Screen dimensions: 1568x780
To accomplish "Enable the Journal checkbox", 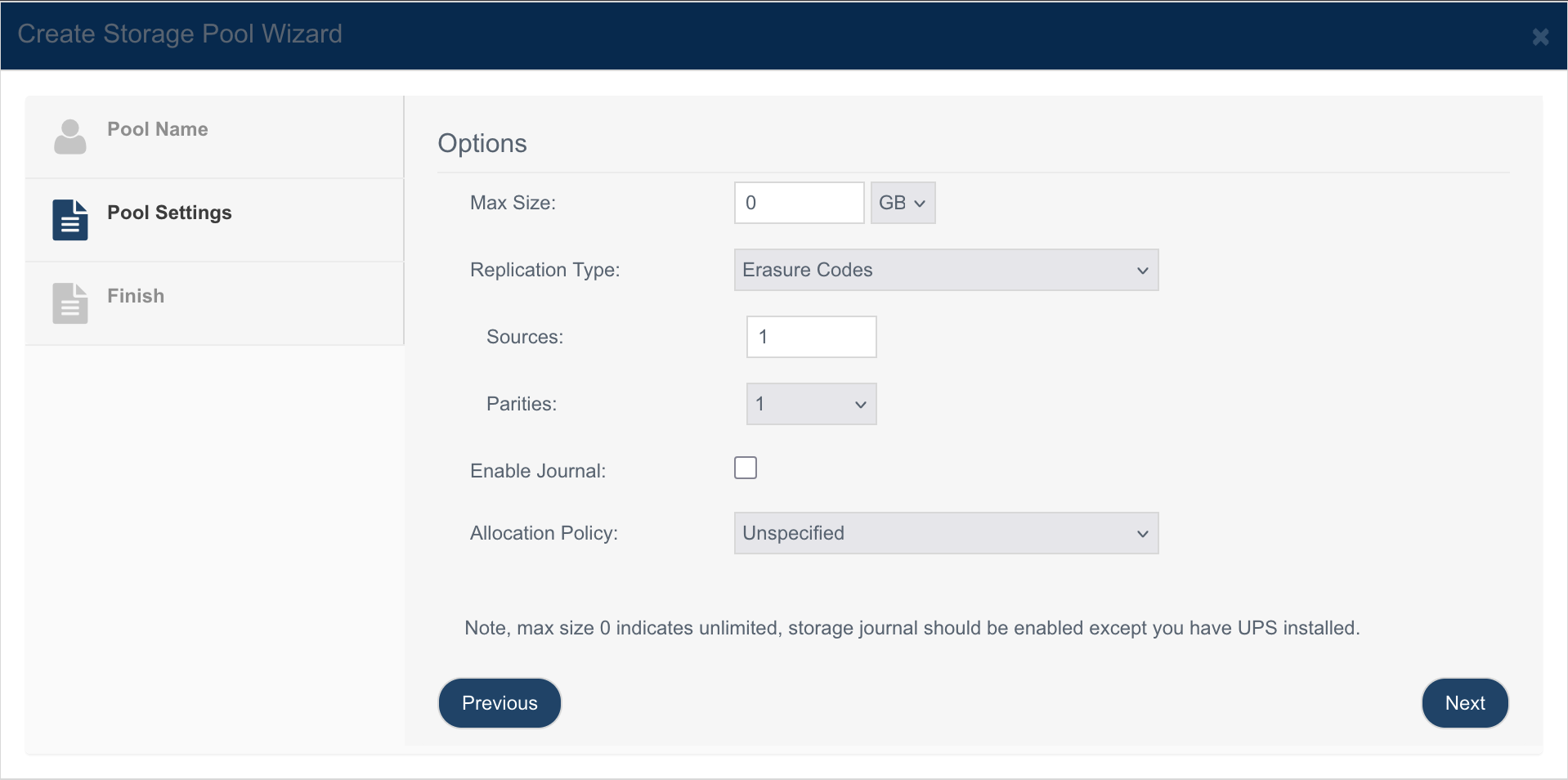I will [x=745, y=468].
